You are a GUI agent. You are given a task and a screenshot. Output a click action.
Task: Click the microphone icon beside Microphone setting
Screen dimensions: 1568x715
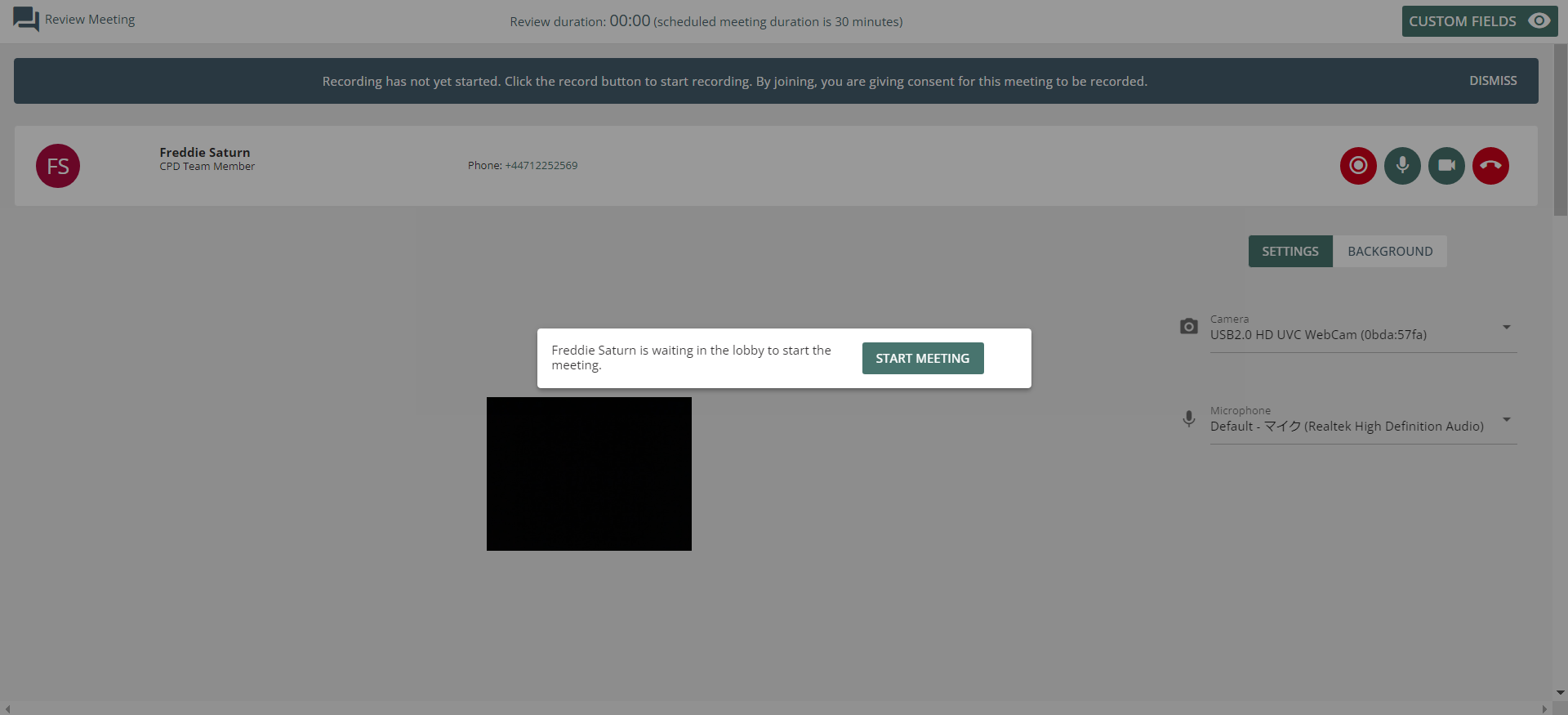pyautogui.click(x=1189, y=419)
